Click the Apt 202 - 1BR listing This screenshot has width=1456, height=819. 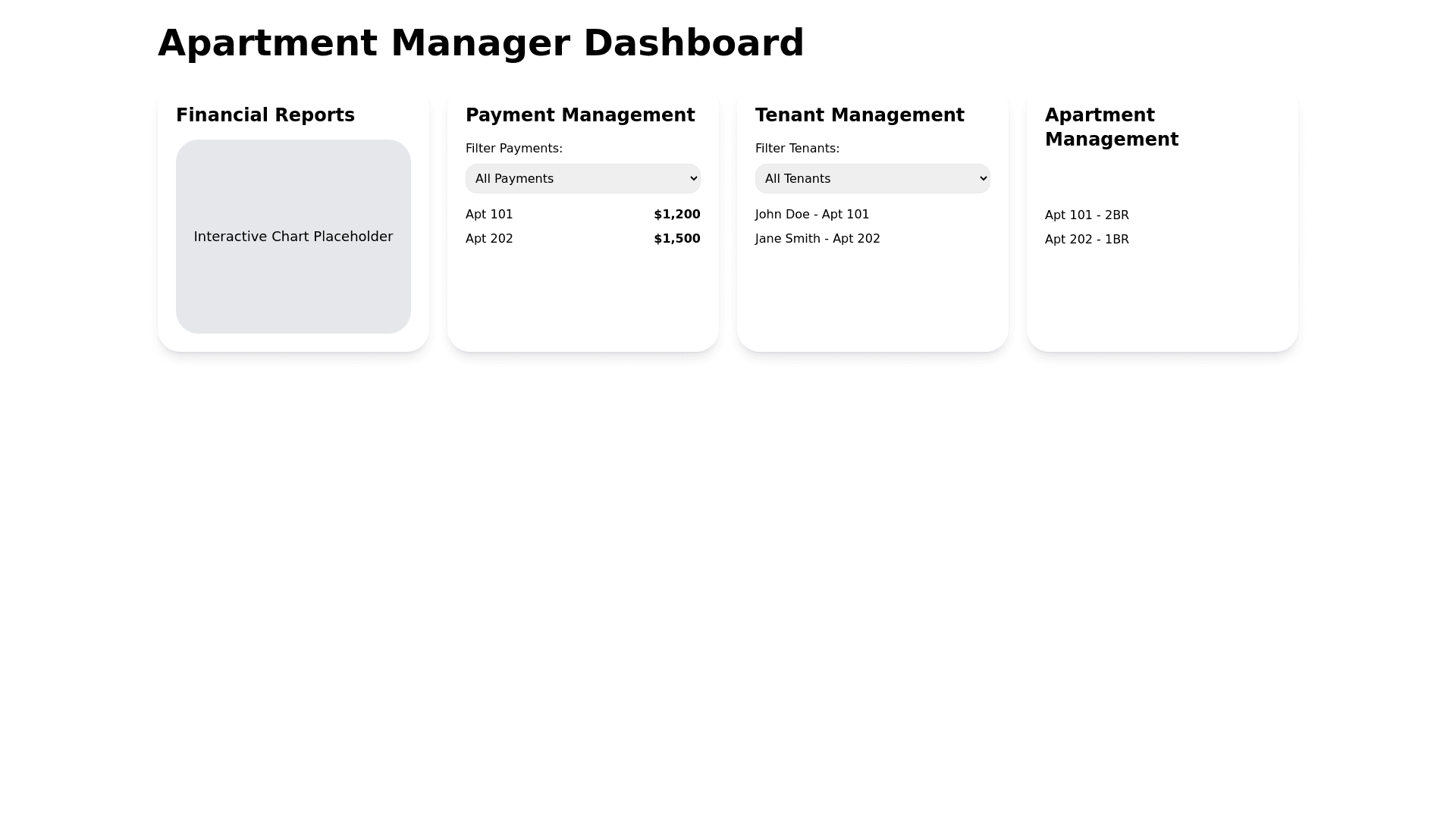click(x=1087, y=240)
